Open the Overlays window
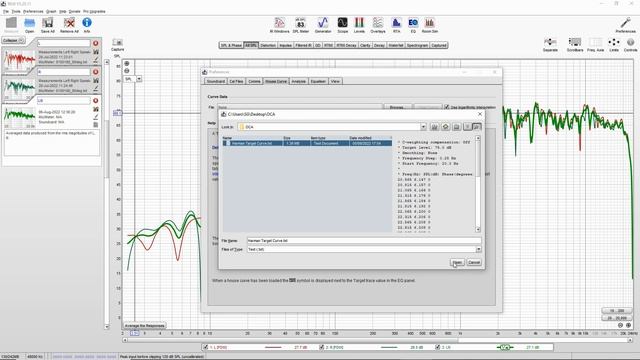Image resolution: width=640 pixels, height=360 pixels. tap(378, 24)
